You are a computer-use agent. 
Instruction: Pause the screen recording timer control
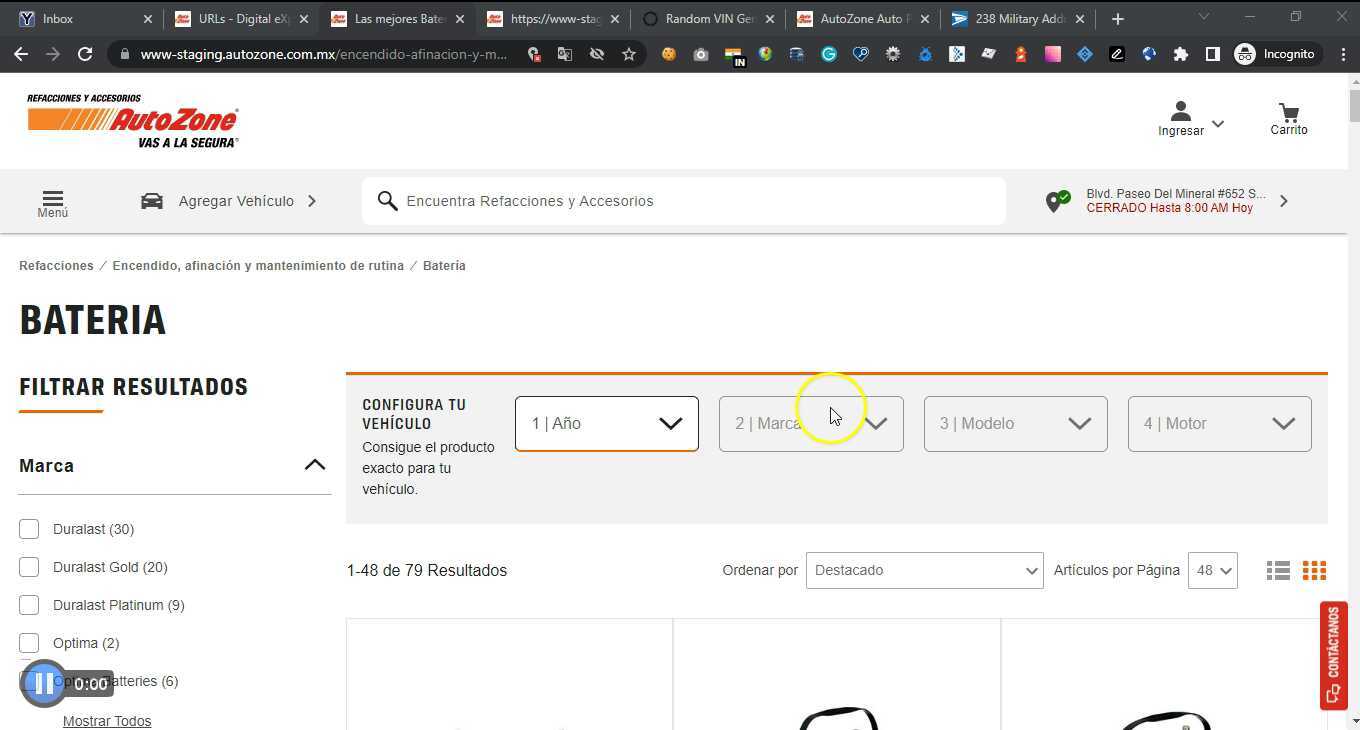tap(44, 682)
